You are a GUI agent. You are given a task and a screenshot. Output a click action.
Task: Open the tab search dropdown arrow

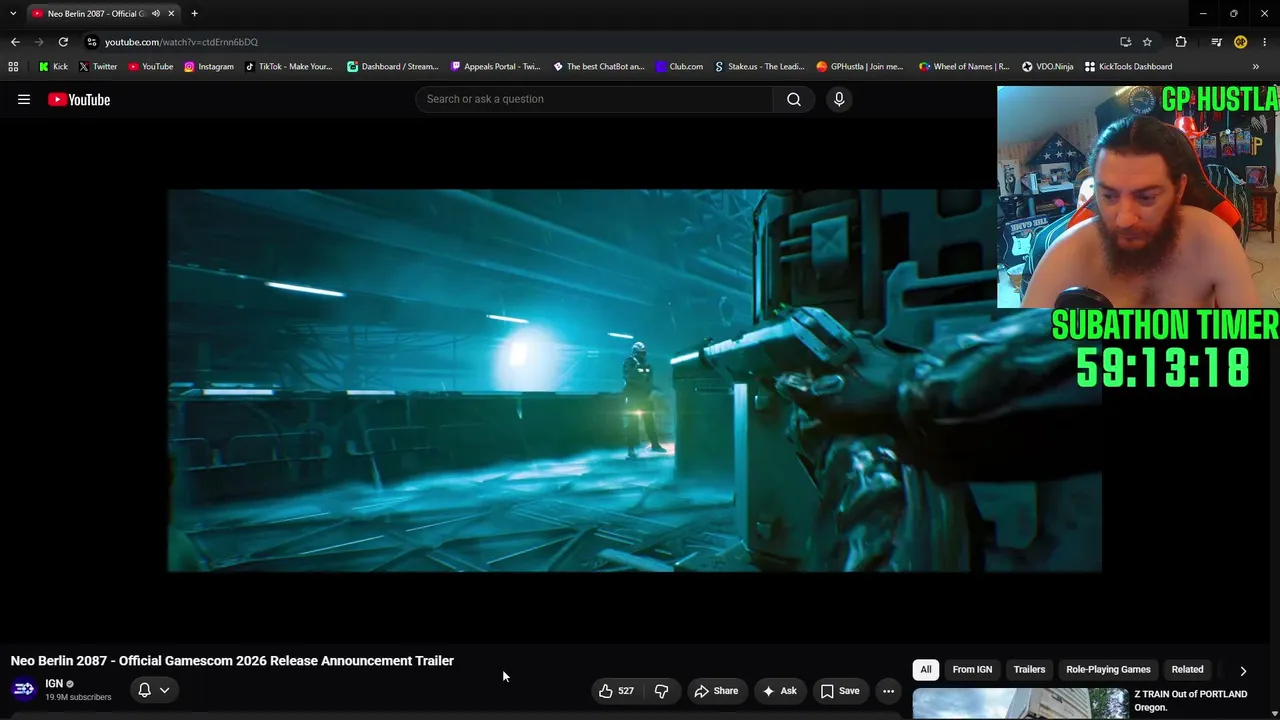tap(13, 13)
